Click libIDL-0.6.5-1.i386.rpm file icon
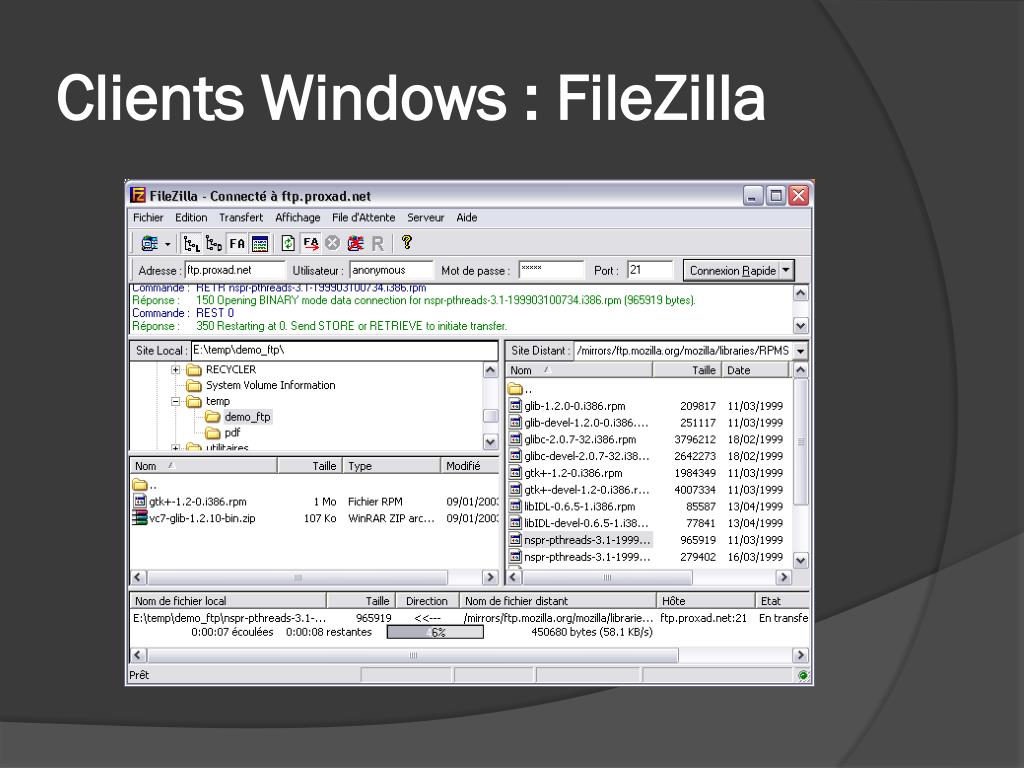The width and height of the screenshot is (1024, 768). 515,506
